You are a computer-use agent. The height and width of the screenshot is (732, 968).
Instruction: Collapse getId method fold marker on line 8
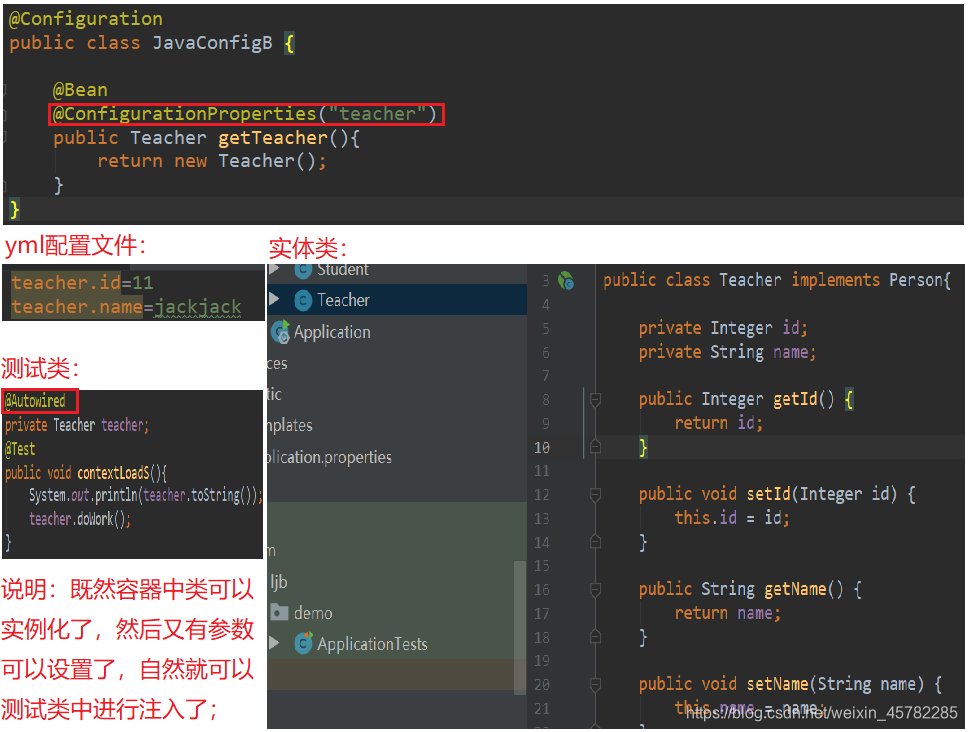click(595, 400)
